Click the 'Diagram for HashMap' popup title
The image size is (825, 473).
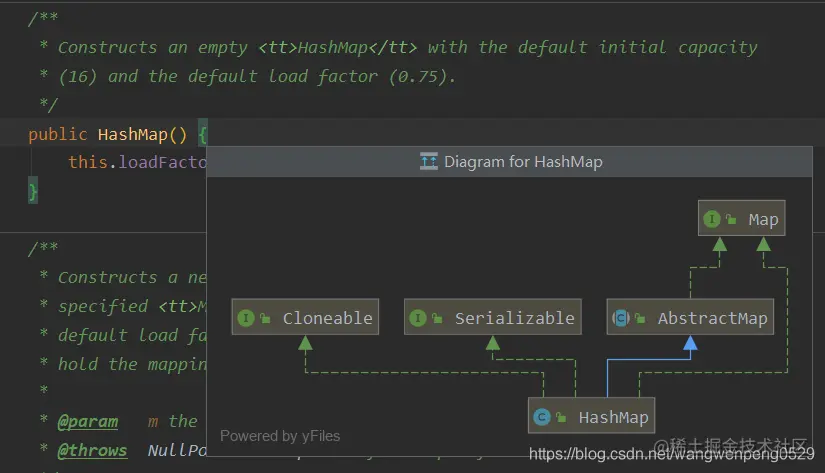[523, 162]
